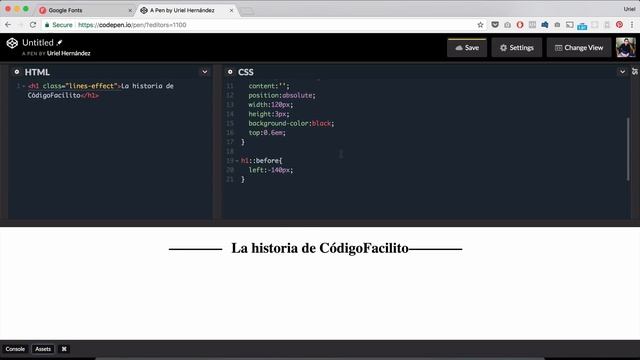Image resolution: width=640 pixels, height=360 pixels.
Task: Click the red Opera-style extension icon
Action: coord(520,25)
